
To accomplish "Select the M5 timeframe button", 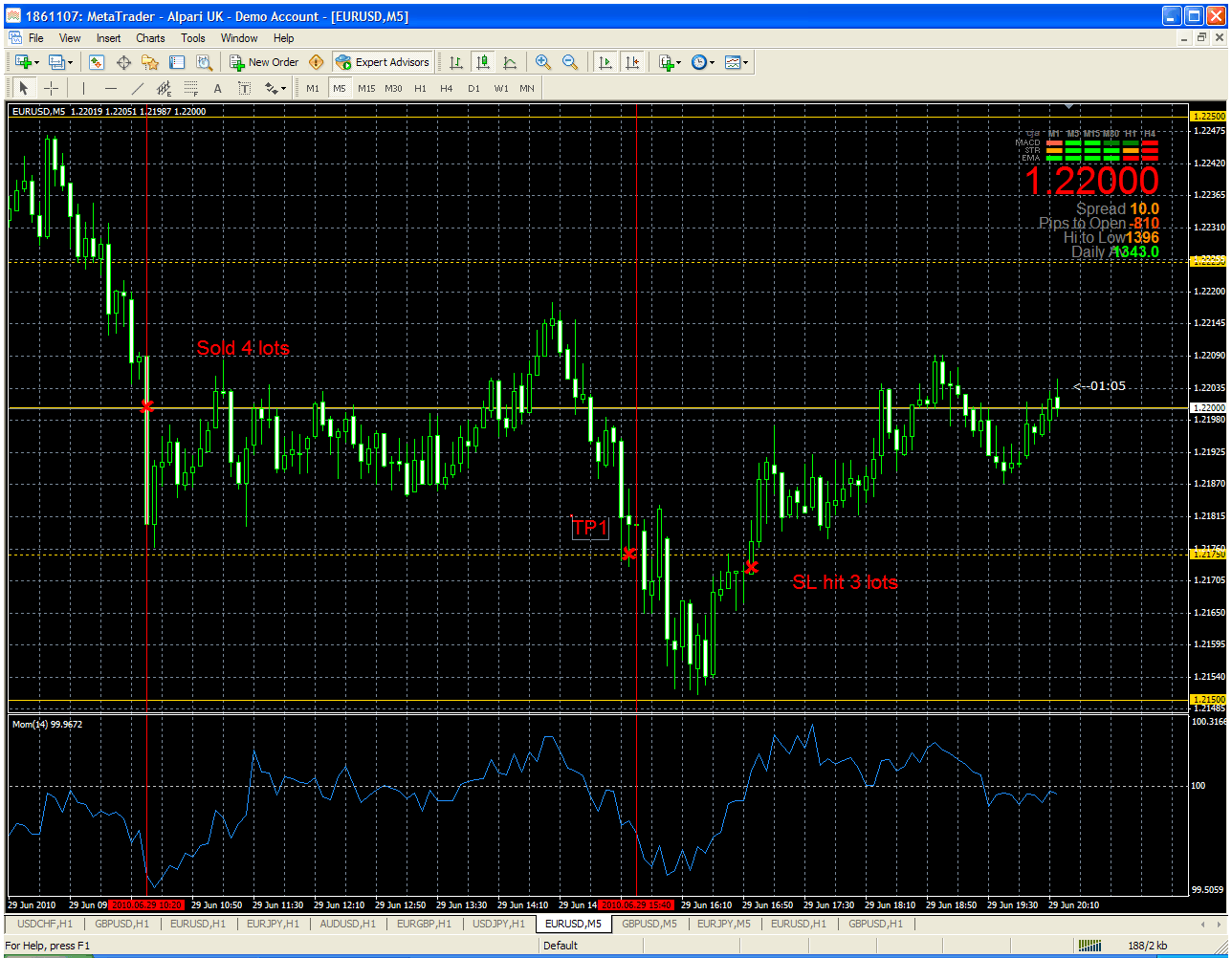I will tap(340, 88).
